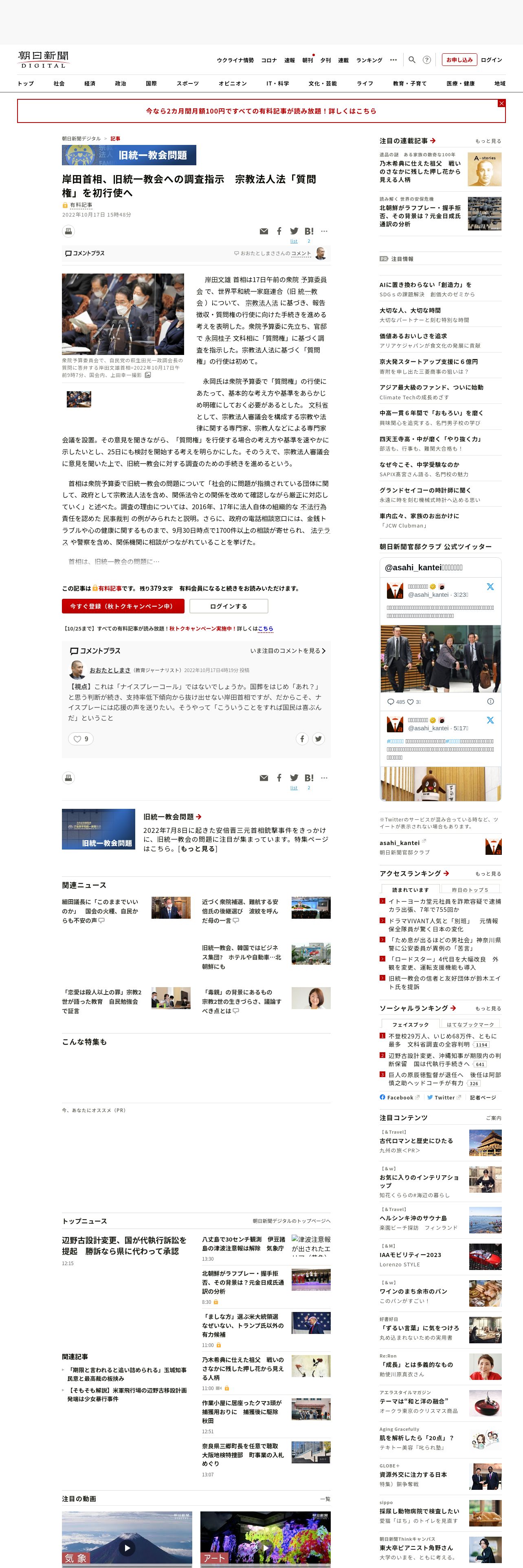523x1568 pixels.
Task: Open 政治 in the main navigation
Action: [x=121, y=83]
